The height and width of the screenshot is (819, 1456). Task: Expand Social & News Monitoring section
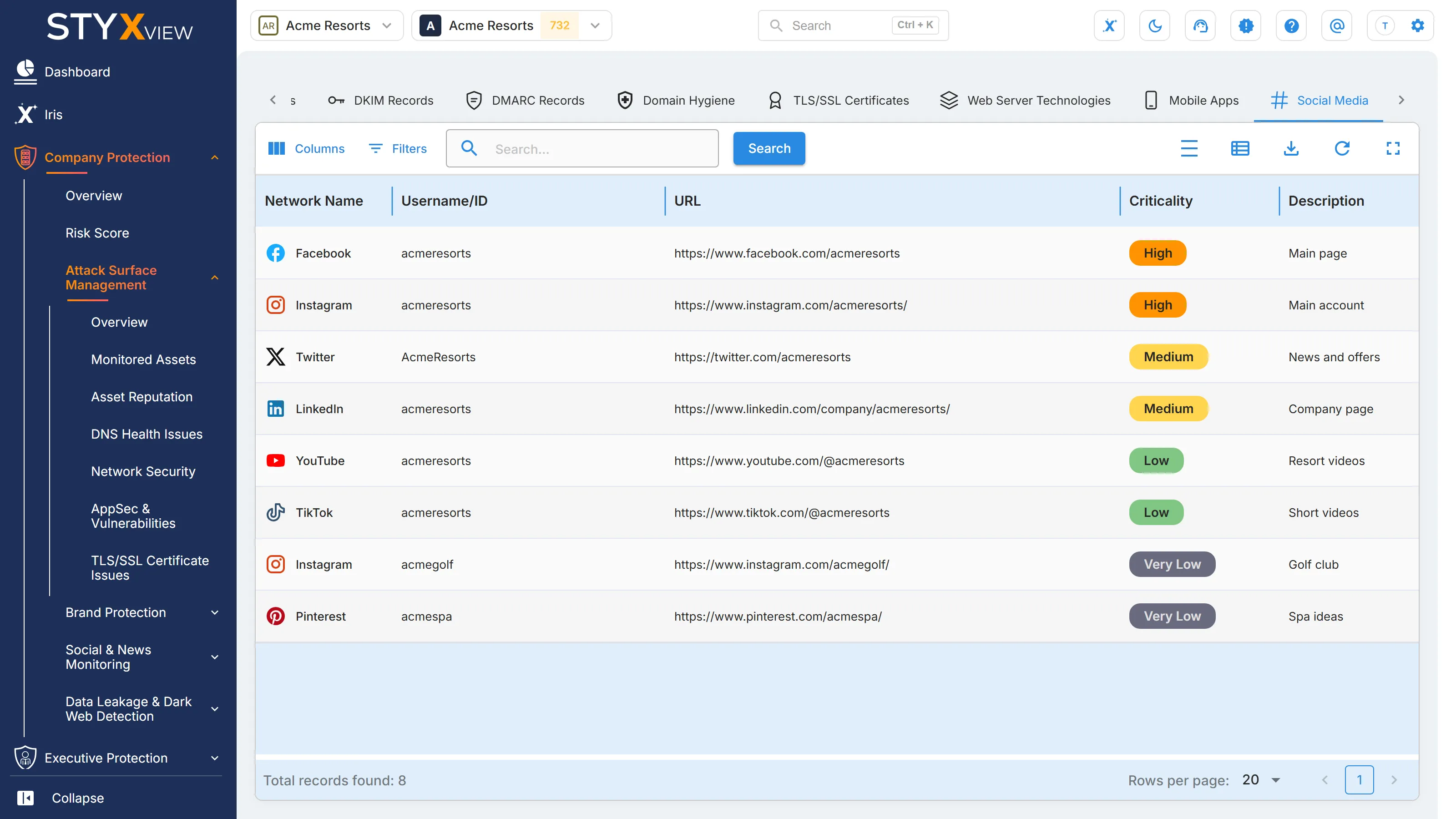tap(142, 657)
